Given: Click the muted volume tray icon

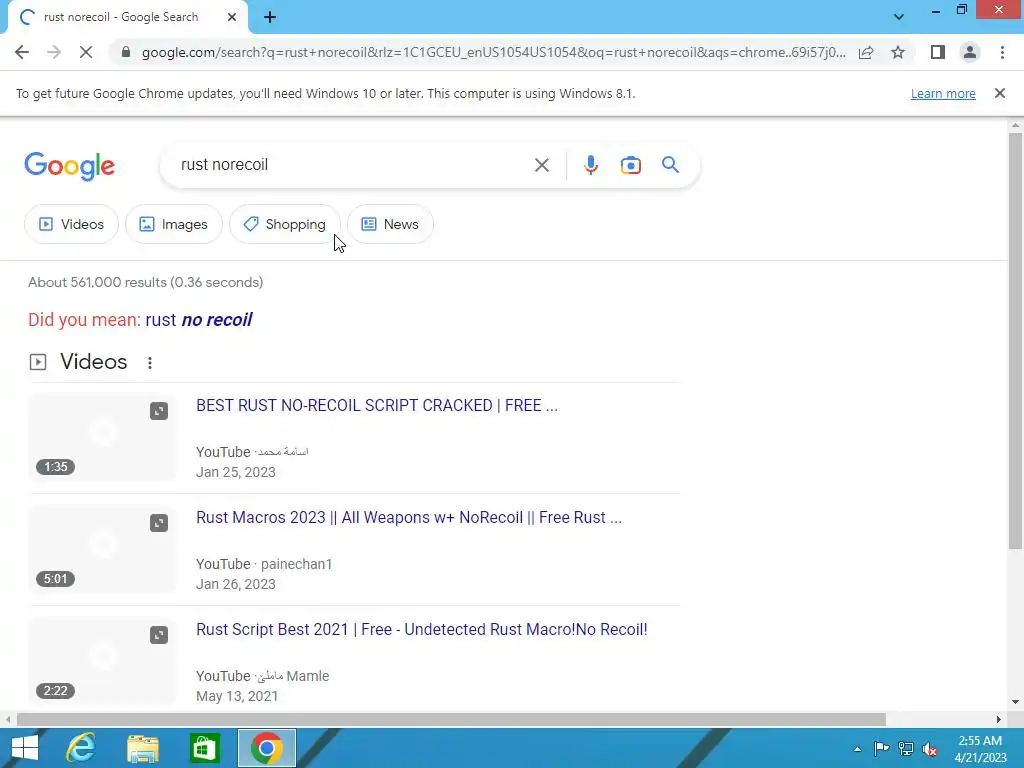Looking at the screenshot, I should [930, 749].
